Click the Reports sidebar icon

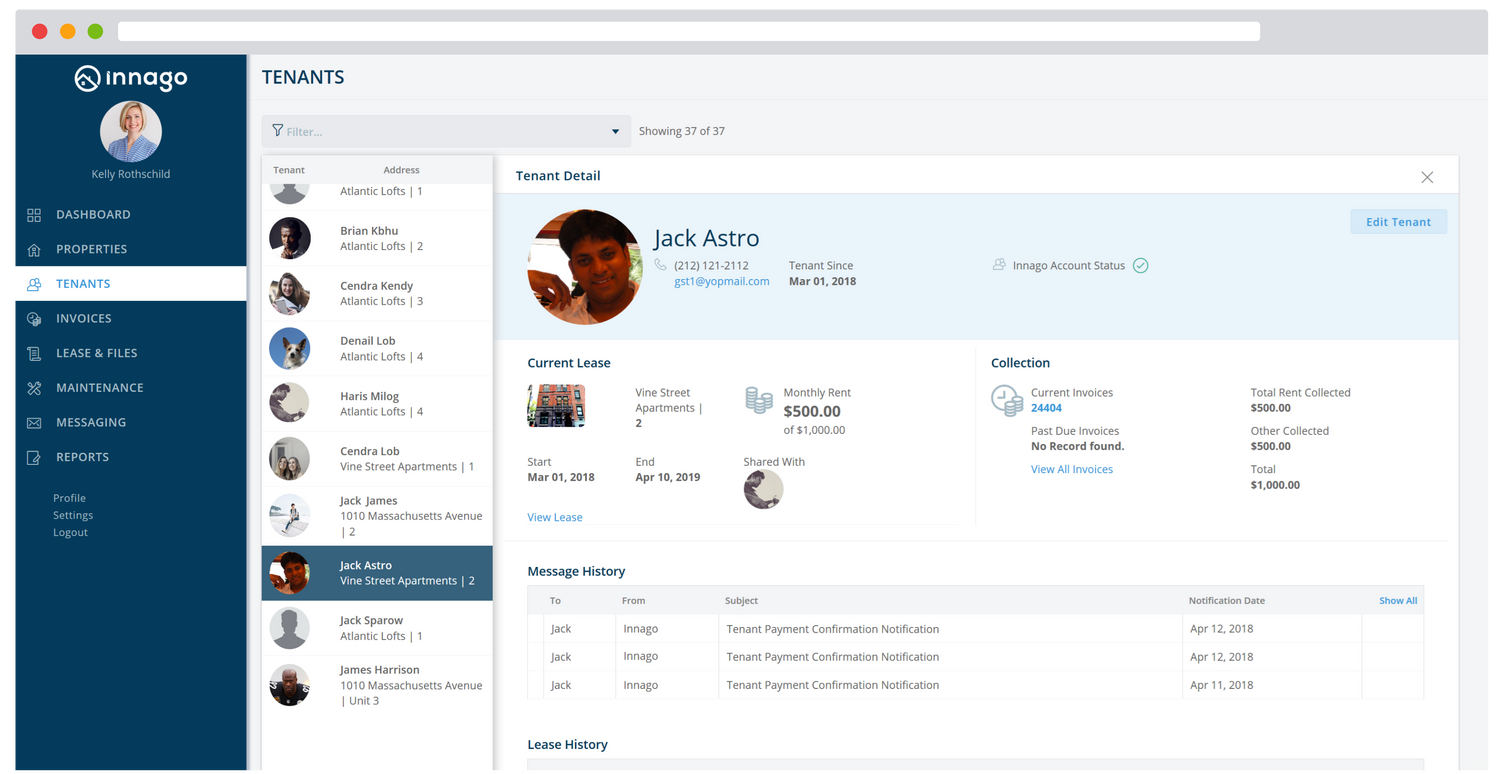(34, 457)
